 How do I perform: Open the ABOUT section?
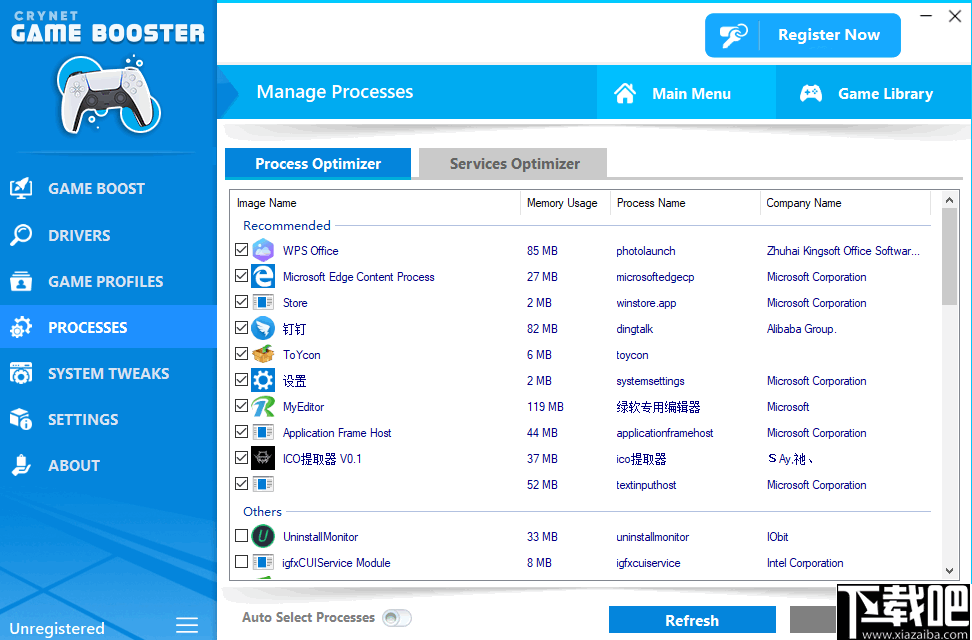point(108,465)
